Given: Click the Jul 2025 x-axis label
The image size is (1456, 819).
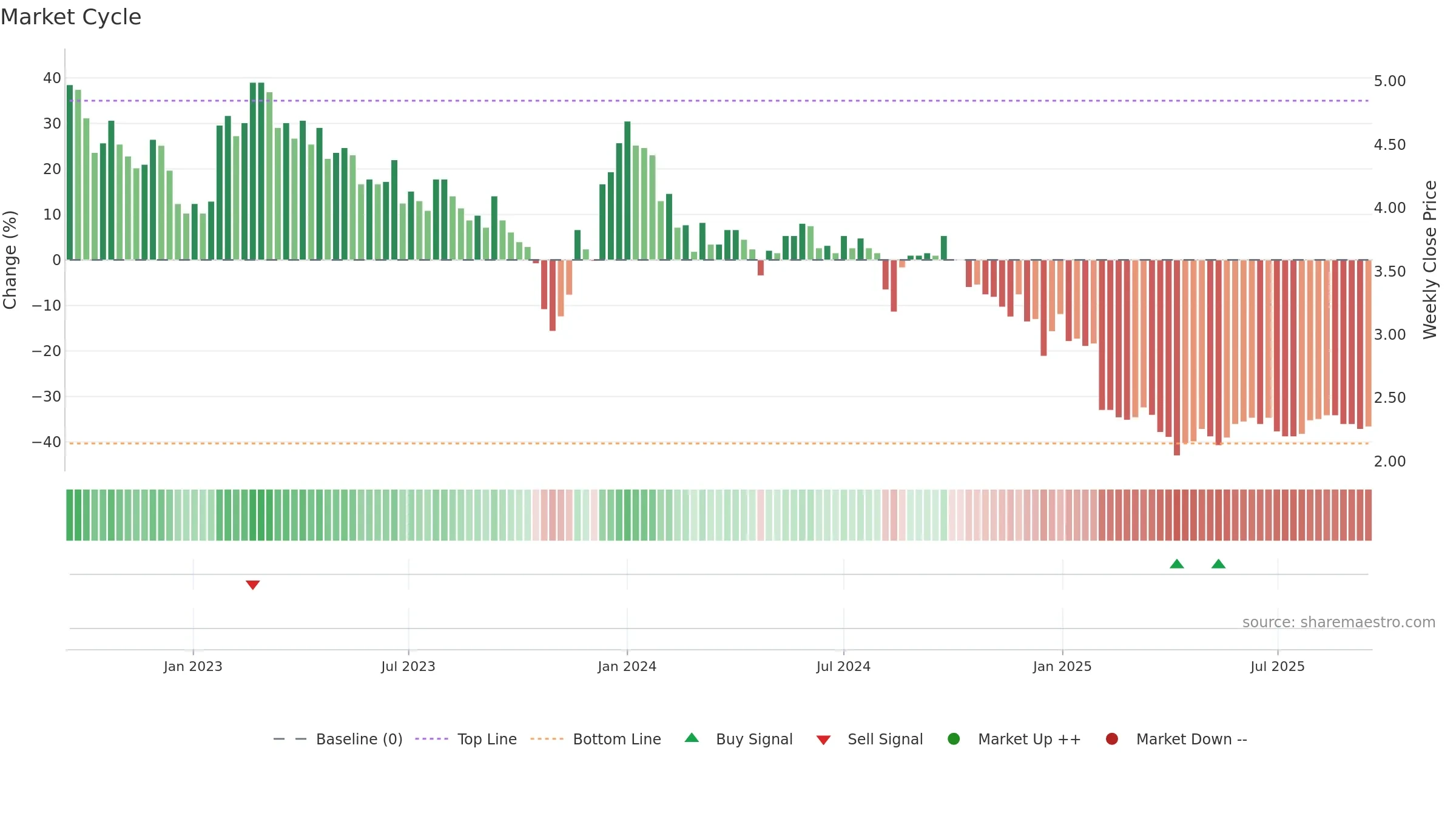Looking at the screenshot, I should 1278,667.
